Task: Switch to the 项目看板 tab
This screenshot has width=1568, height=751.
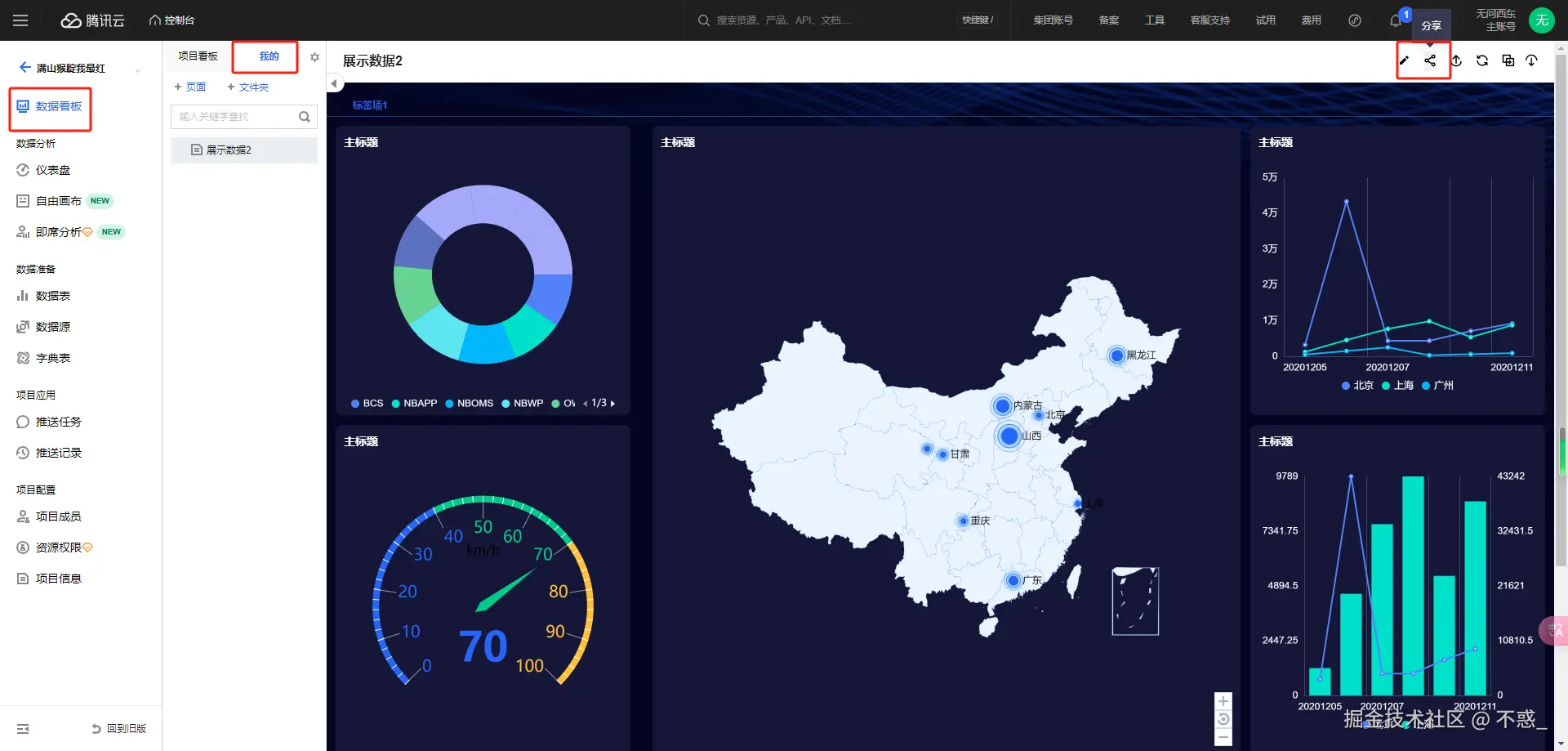Action: 198,56
